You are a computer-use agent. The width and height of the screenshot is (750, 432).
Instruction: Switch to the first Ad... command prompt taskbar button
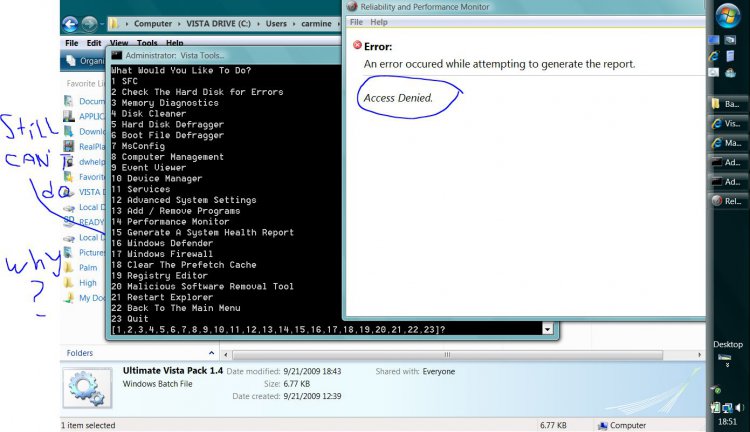pyautogui.click(x=726, y=162)
